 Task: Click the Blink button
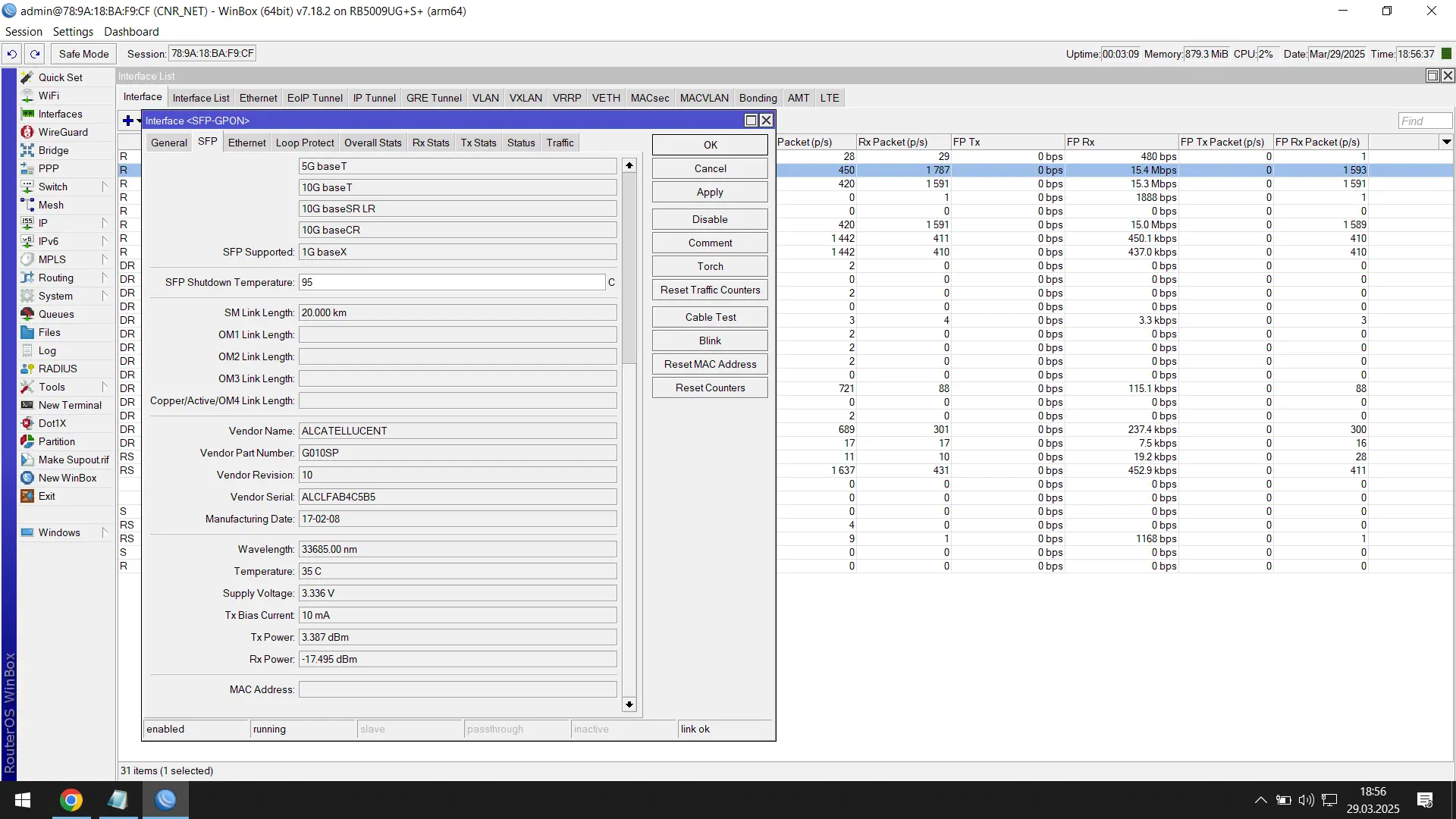click(x=710, y=340)
